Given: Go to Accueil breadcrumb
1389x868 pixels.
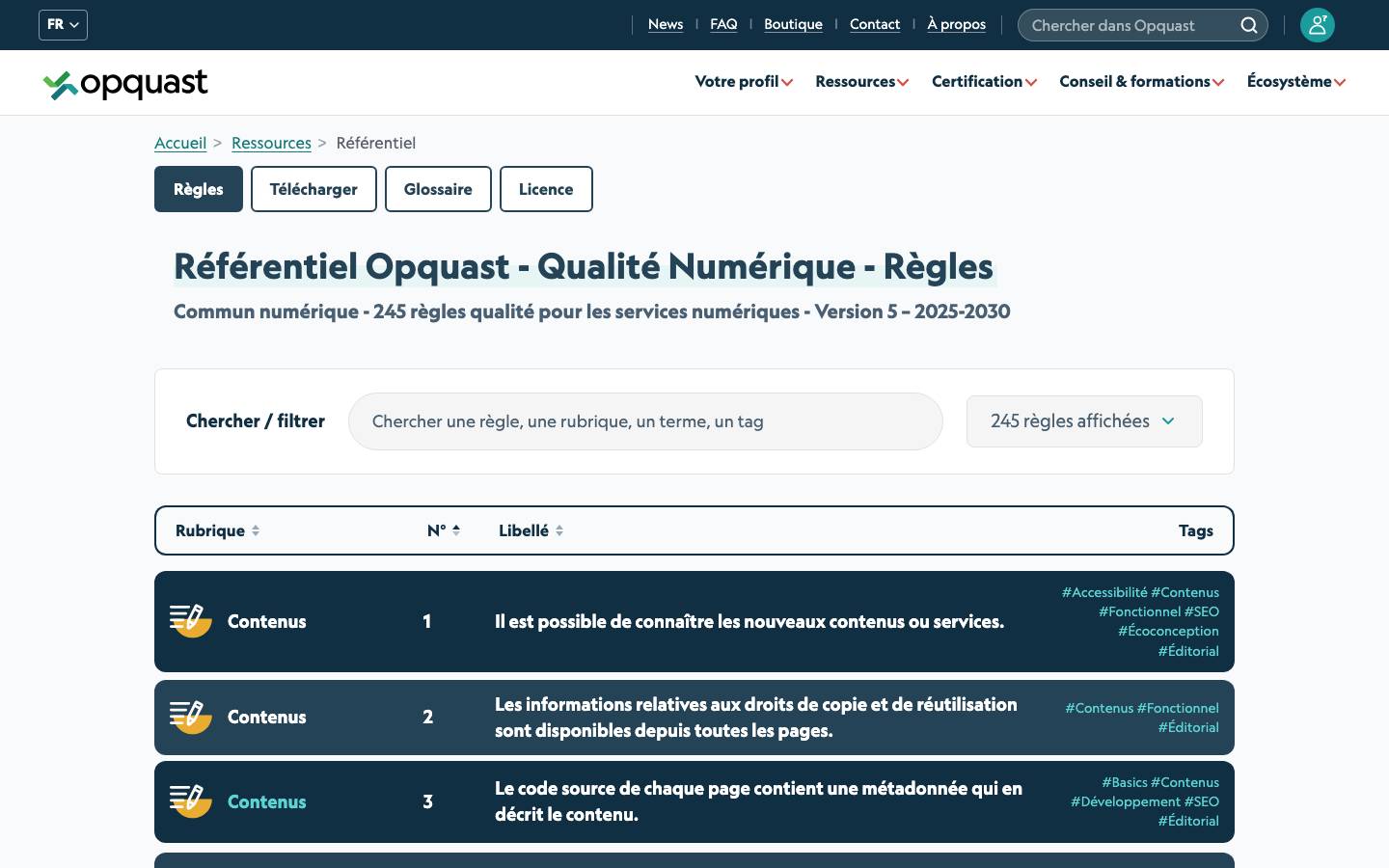Looking at the screenshot, I should [x=180, y=143].
